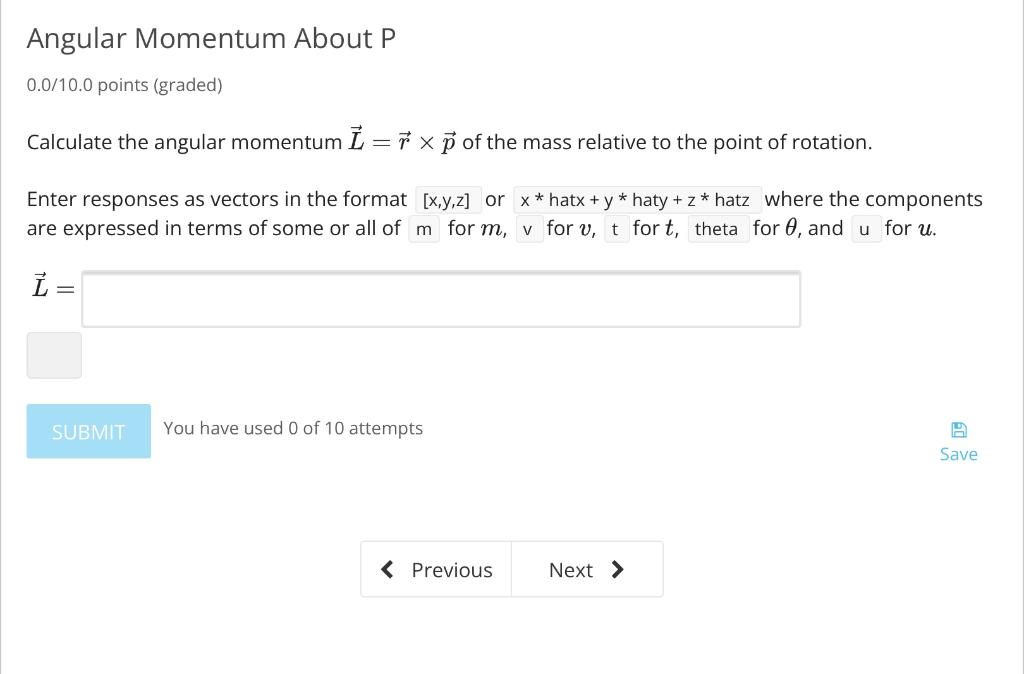Click the theta variable token
1024x674 pixels.
pos(718,229)
